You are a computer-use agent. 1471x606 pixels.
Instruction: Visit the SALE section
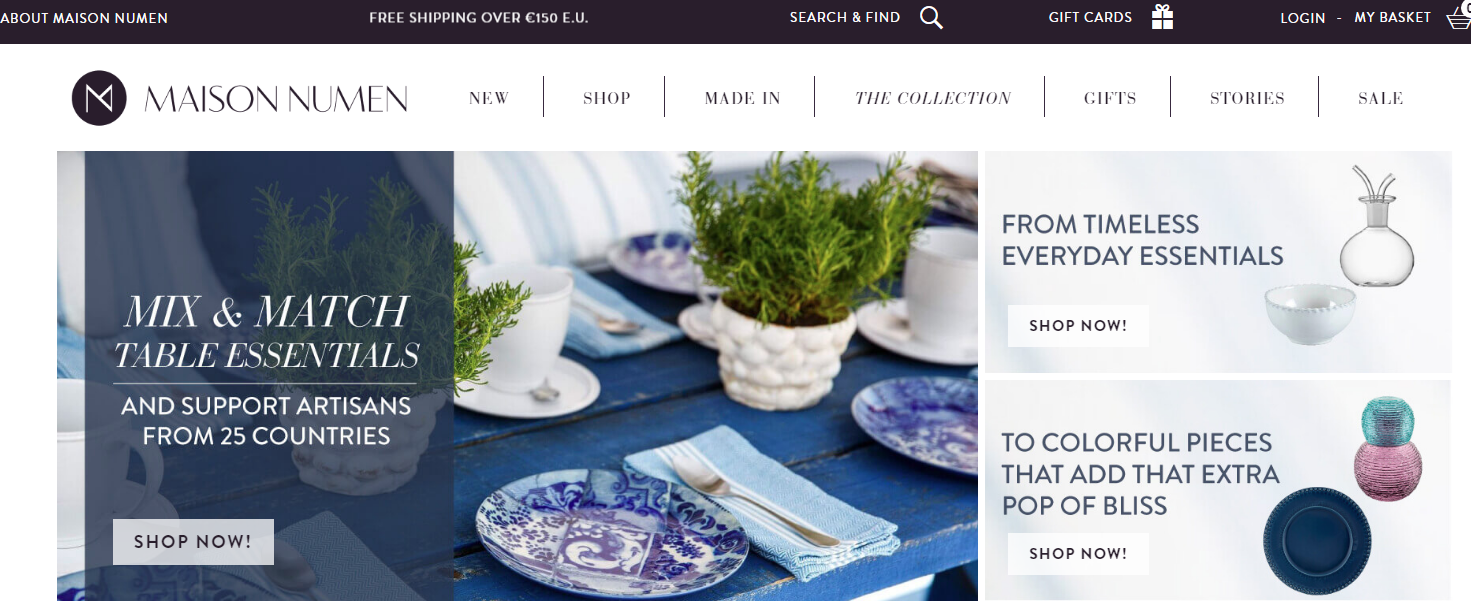coord(1381,98)
